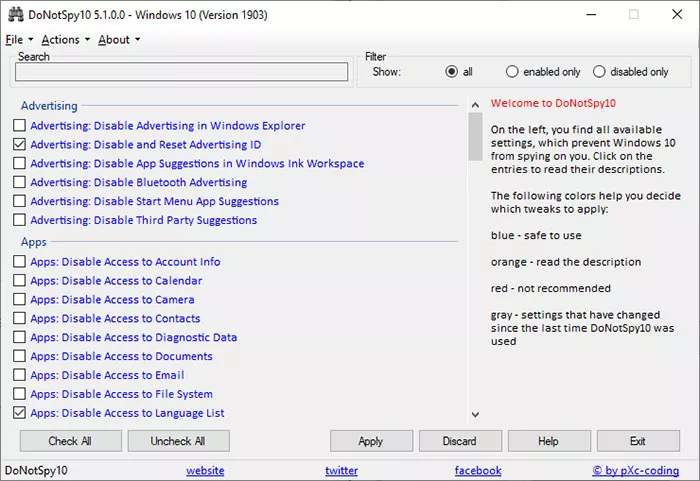Apply the selected tweaks
The width and height of the screenshot is (700, 481).
coord(371,441)
